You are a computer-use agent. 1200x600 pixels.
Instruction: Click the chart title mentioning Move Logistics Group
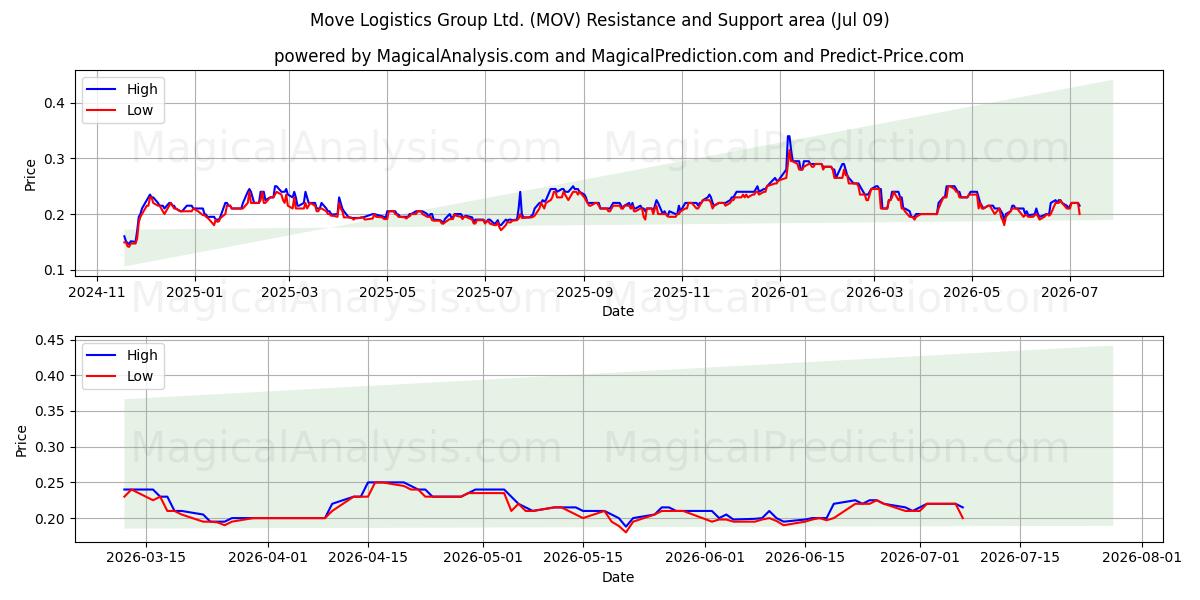(599, 20)
